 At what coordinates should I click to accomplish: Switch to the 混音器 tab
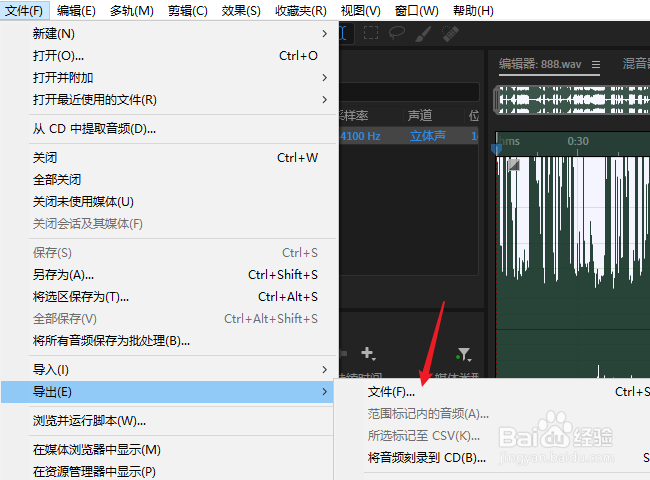636,63
